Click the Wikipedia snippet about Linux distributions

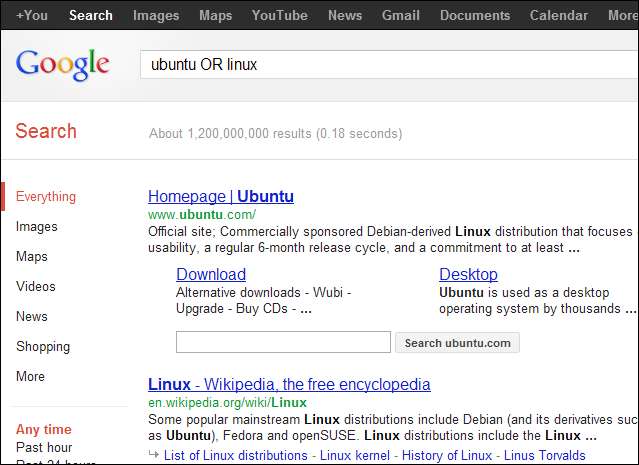point(392,428)
